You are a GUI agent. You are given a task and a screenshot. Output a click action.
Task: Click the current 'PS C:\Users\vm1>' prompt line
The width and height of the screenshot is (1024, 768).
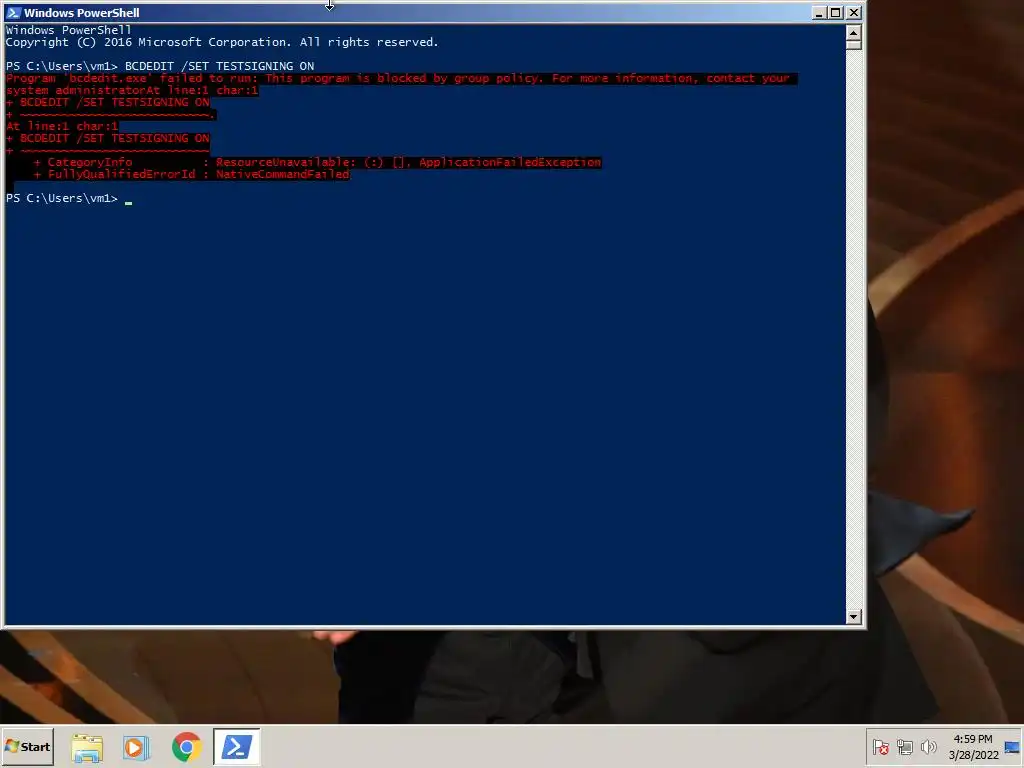pyautogui.click(x=69, y=199)
